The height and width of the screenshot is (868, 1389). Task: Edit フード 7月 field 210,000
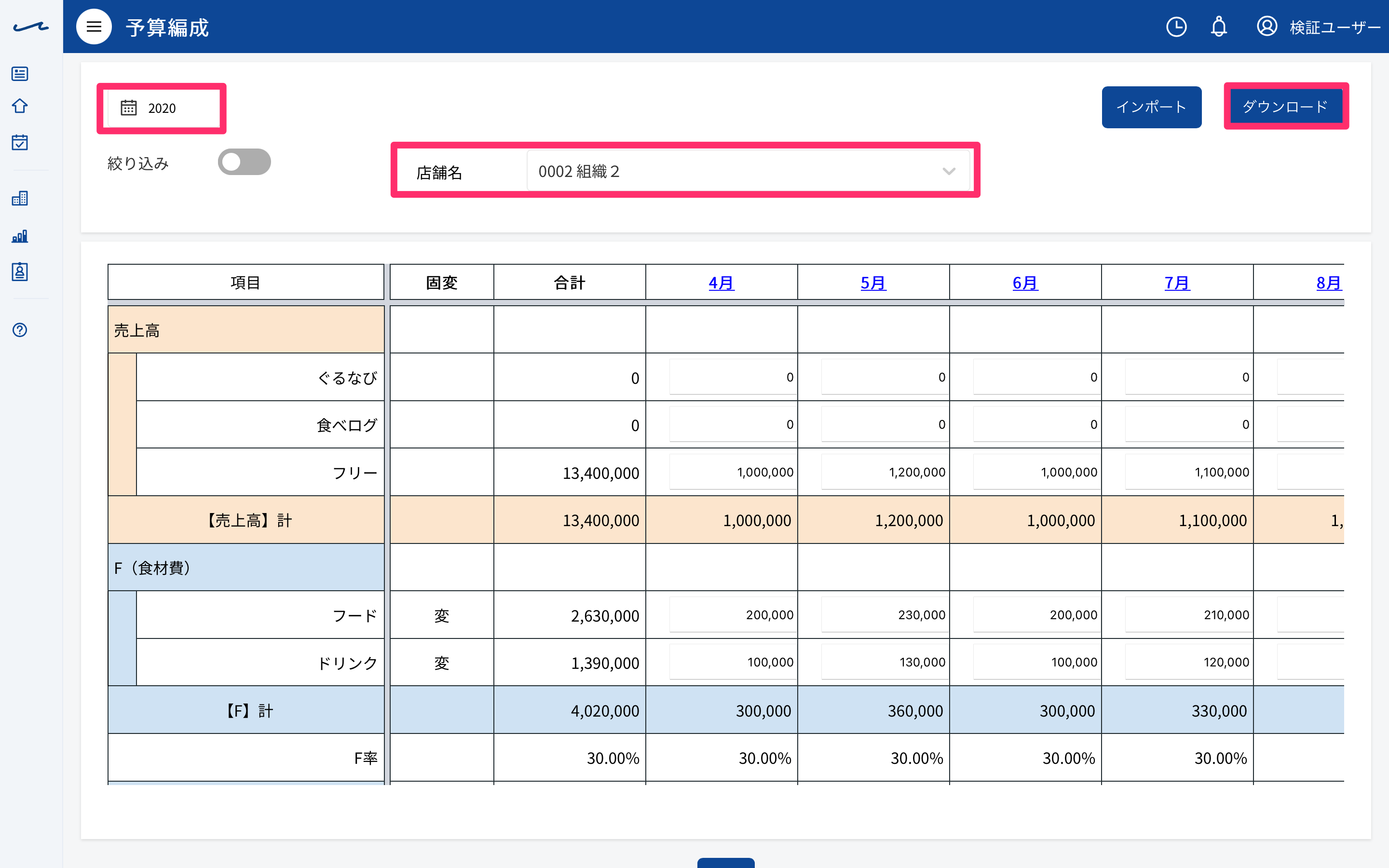pos(1189,615)
